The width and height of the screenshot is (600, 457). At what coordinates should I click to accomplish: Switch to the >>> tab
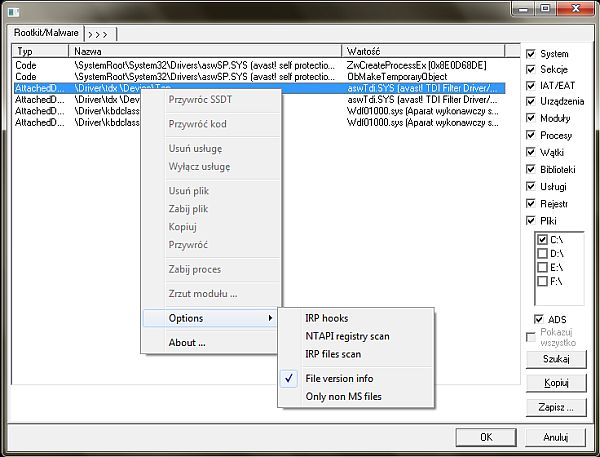[98, 34]
